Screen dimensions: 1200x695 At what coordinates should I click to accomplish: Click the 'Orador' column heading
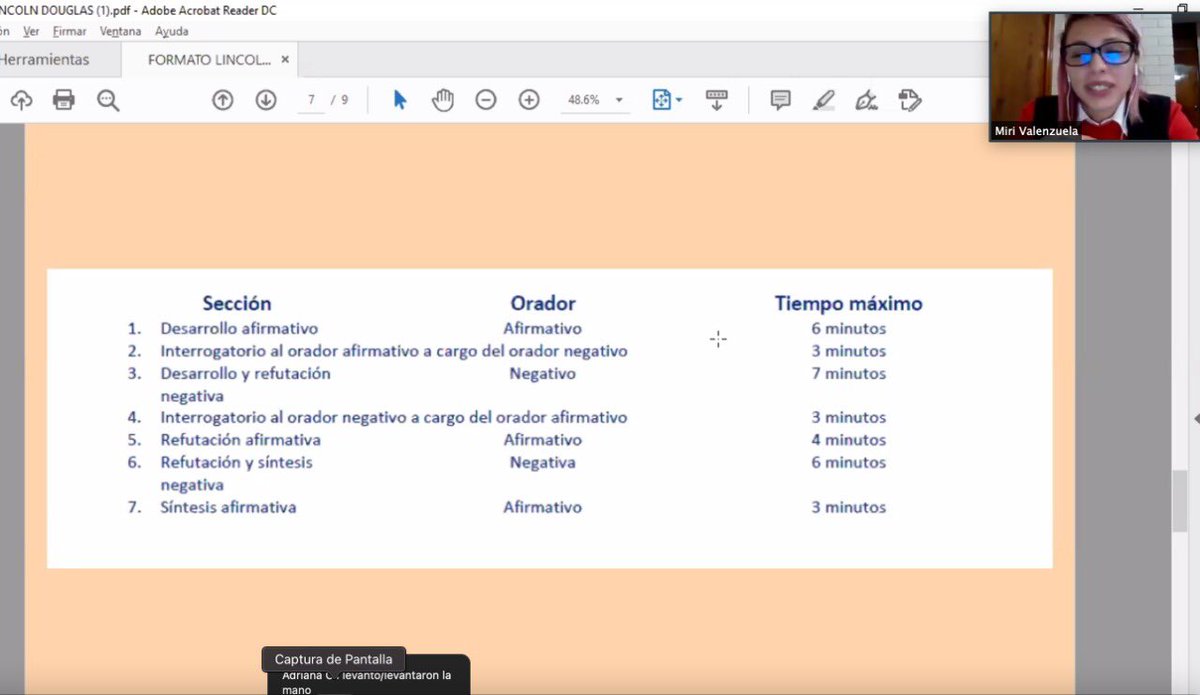(x=543, y=303)
